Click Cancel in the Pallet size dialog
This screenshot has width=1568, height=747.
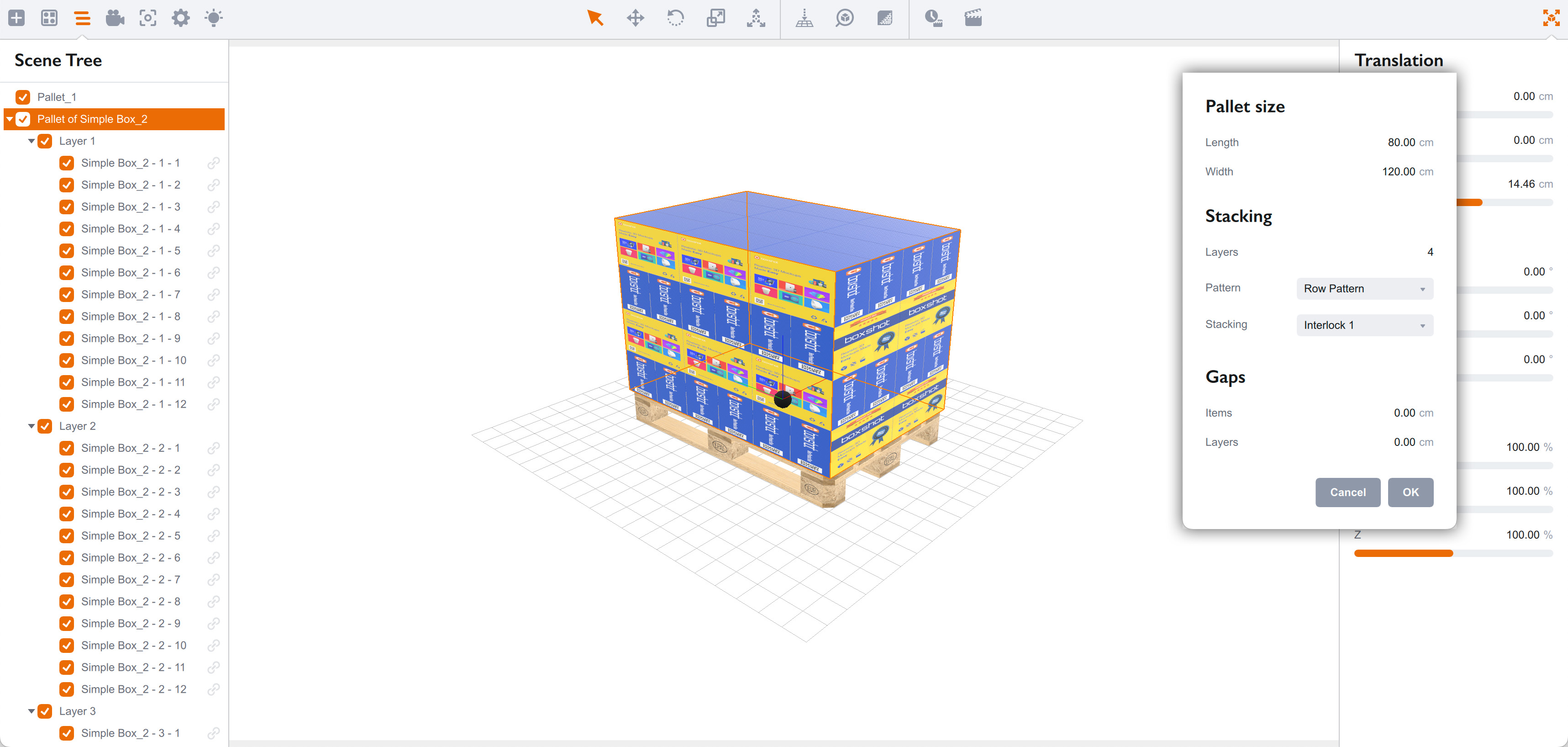pos(1347,492)
